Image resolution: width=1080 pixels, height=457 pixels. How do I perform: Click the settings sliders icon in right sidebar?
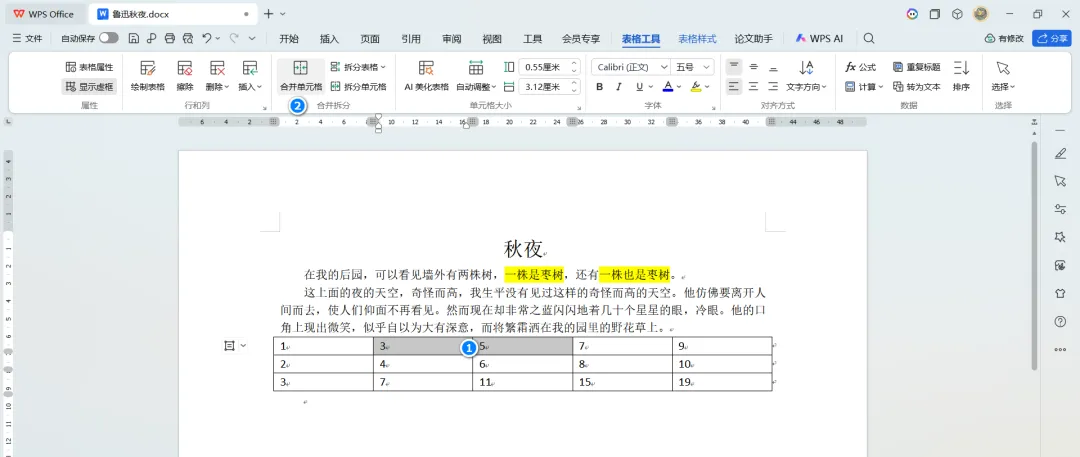(1060, 209)
